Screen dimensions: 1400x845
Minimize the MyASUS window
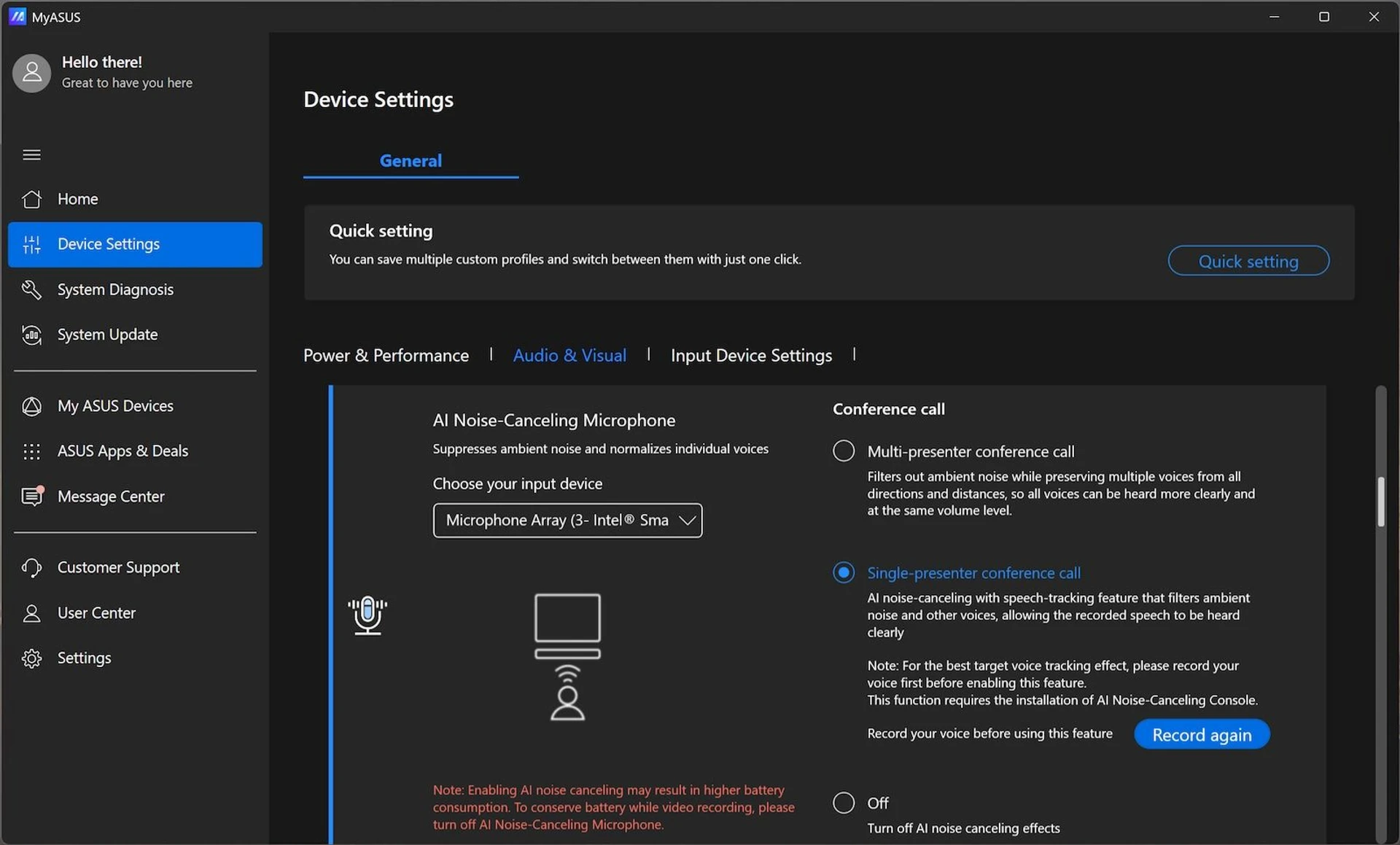(x=1275, y=16)
